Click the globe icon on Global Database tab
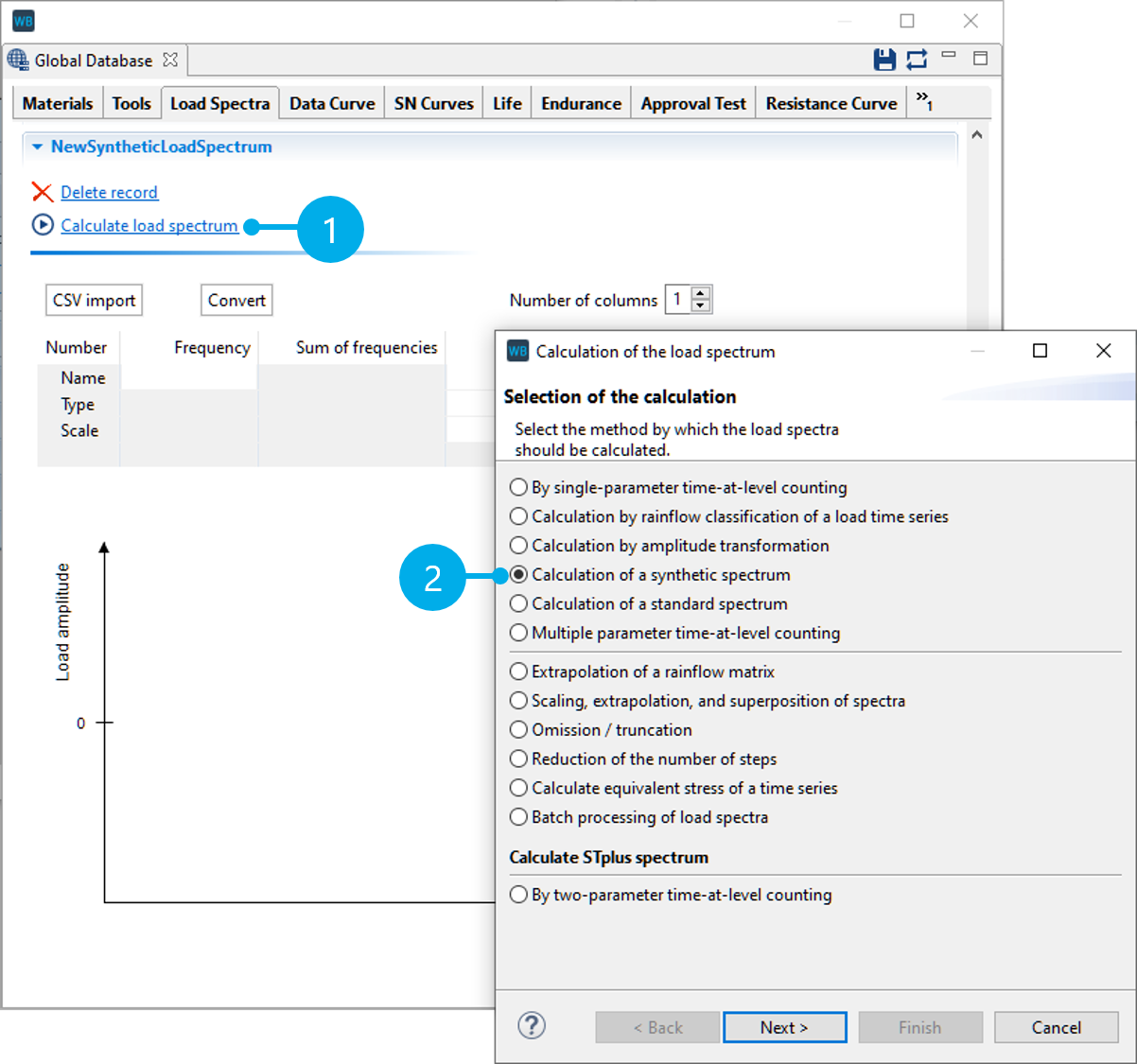This screenshot has height=1064, width=1137. (17, 60)
